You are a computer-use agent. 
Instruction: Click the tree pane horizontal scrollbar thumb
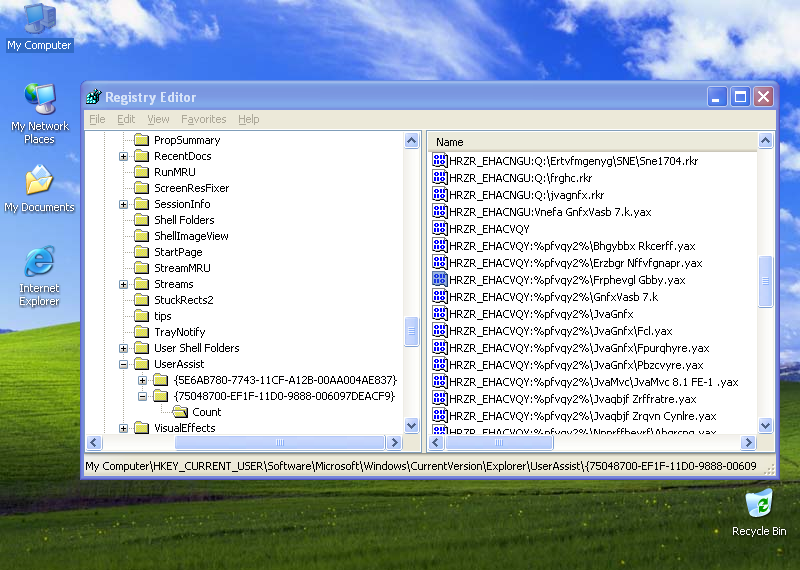point(280,442)
